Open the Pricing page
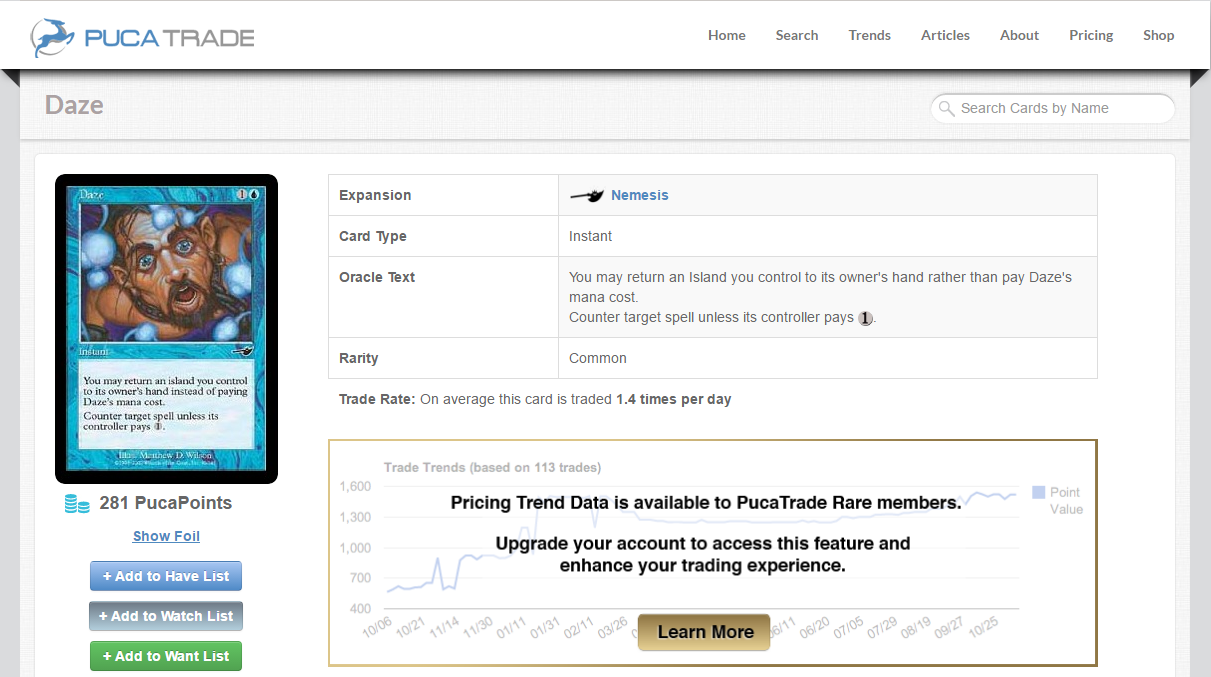 (x=1091, y=35)
